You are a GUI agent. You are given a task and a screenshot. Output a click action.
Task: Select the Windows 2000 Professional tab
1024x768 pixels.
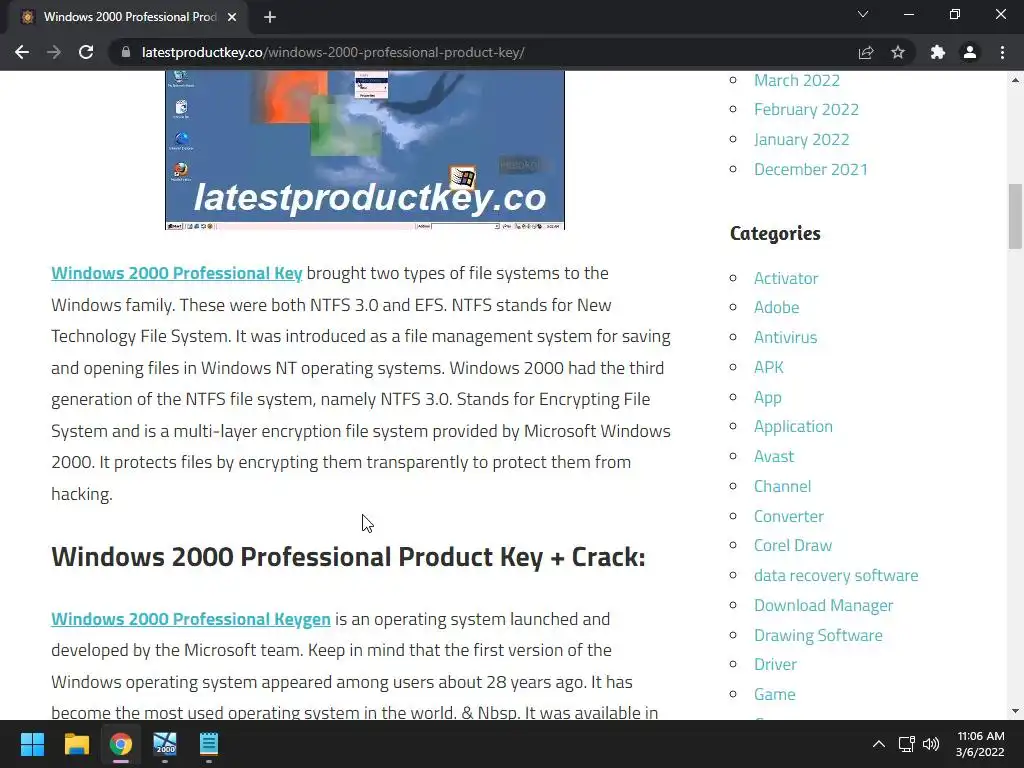pyautogui.click(x=129, y=17)
